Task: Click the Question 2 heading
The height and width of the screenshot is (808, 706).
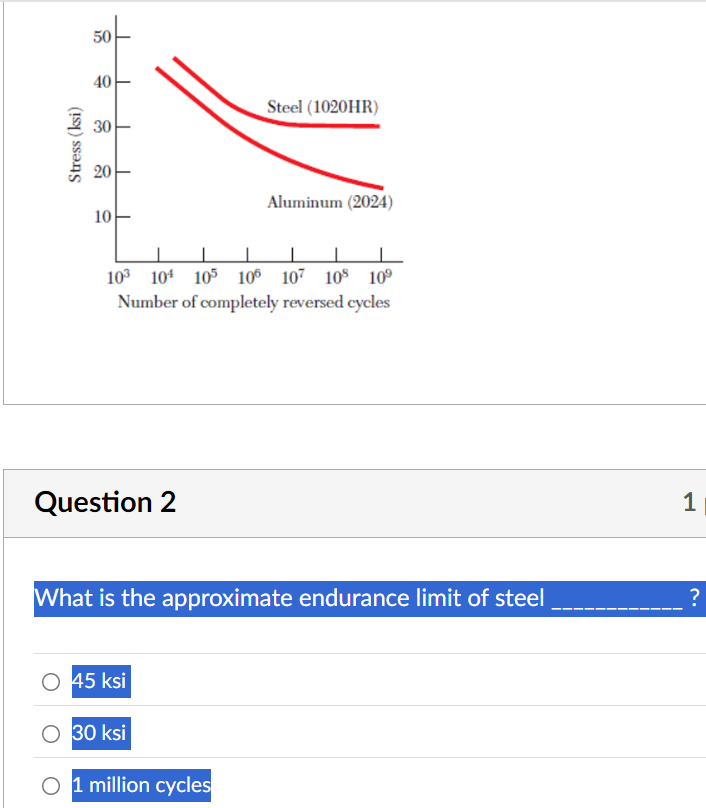Action: [104, 503]
